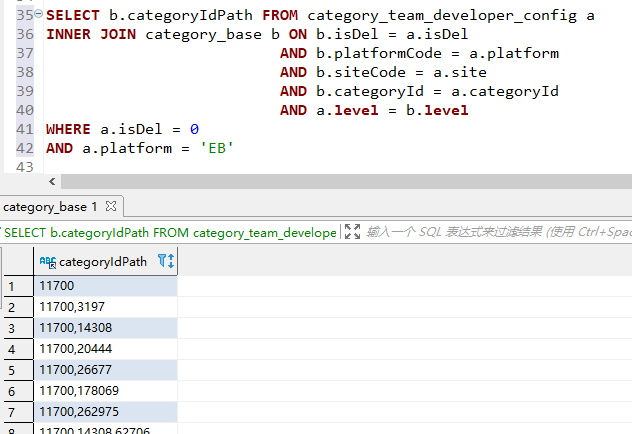Click INNER JOIN keyword on line 36
This screenshot has width=632, height=434.
[x=91, y=34]
